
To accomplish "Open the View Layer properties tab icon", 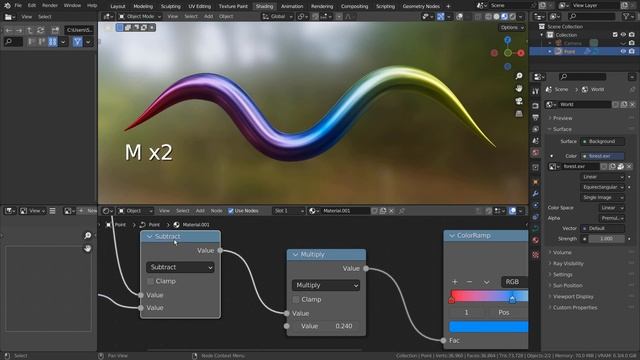I will pyautogui.click(x=536, y=129).
